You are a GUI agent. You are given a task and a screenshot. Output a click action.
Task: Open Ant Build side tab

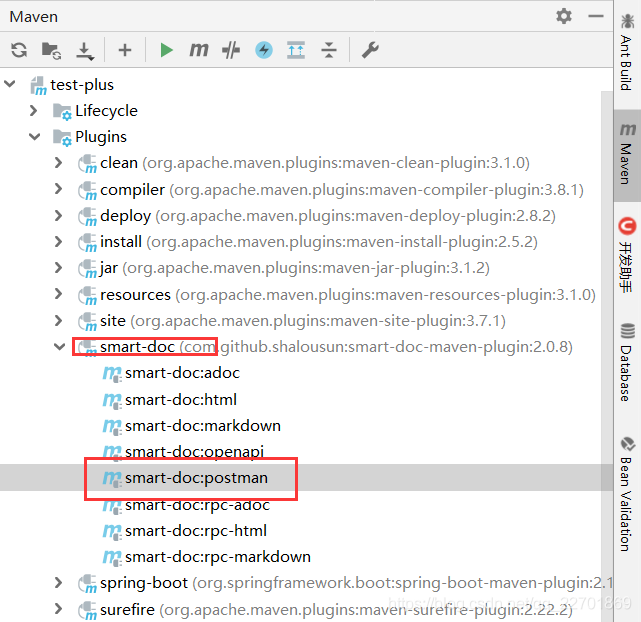point(627,52)
